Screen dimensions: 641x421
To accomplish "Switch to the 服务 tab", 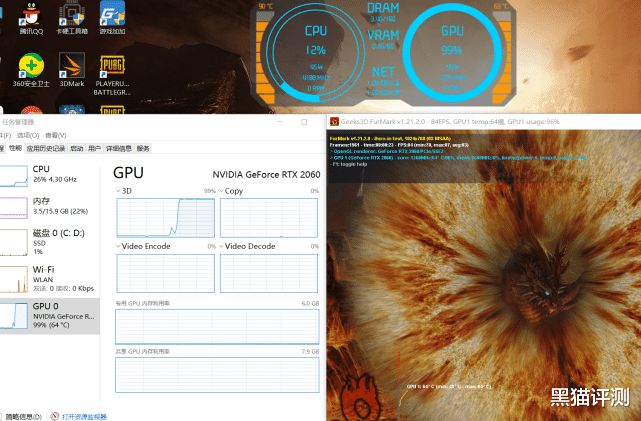I will pyautogui.click(x=143, y=148).
